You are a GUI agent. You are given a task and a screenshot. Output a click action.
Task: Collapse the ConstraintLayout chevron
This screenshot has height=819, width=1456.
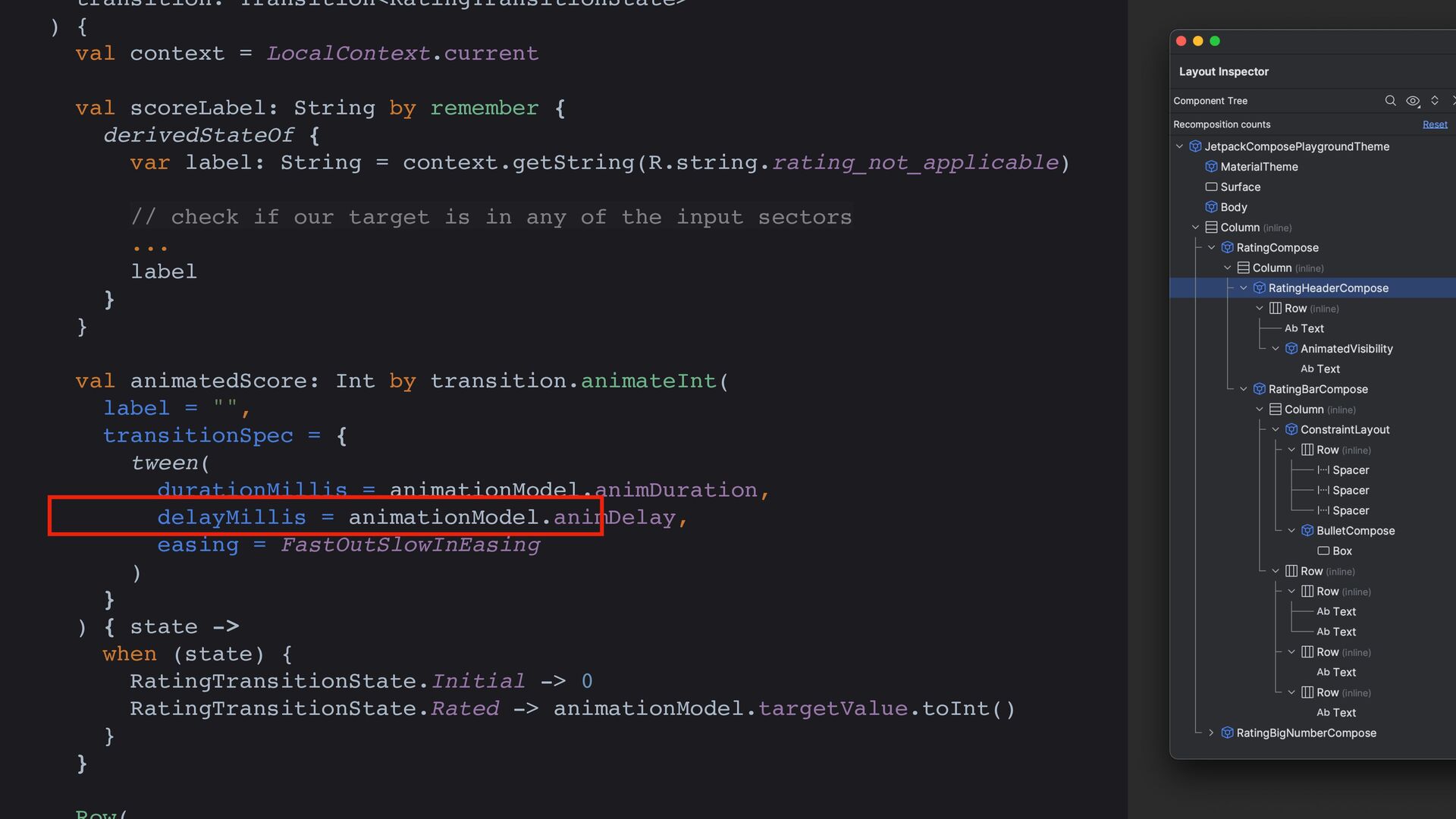tap(1276, 429)
